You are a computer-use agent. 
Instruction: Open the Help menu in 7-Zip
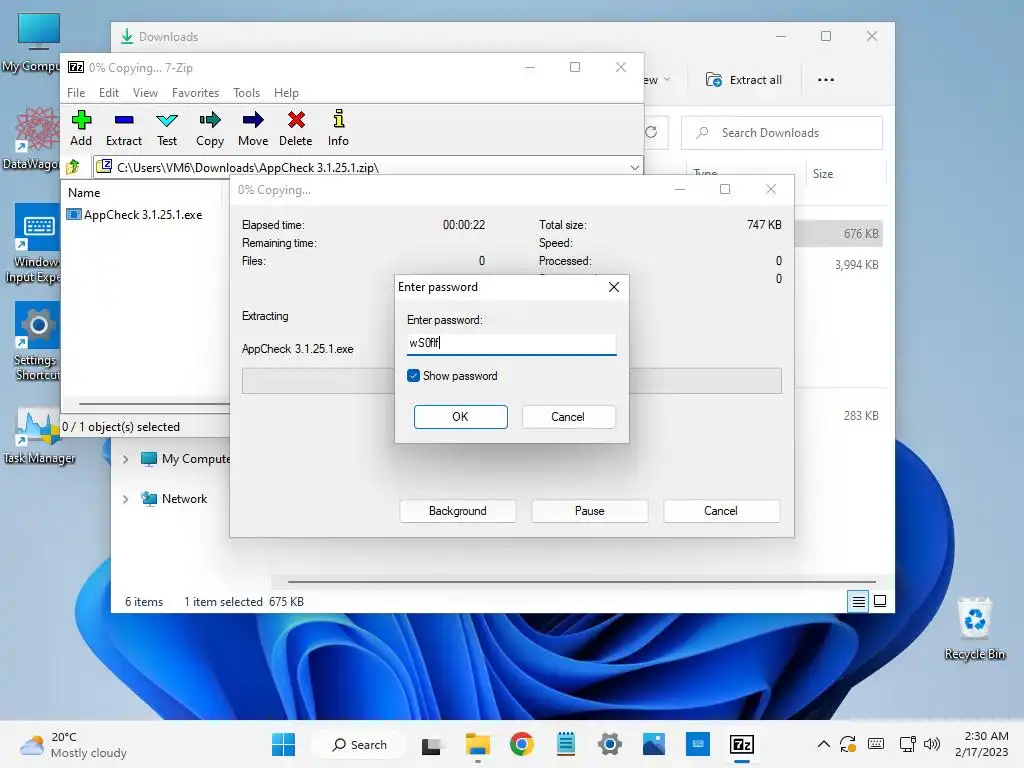coord(286,93)
